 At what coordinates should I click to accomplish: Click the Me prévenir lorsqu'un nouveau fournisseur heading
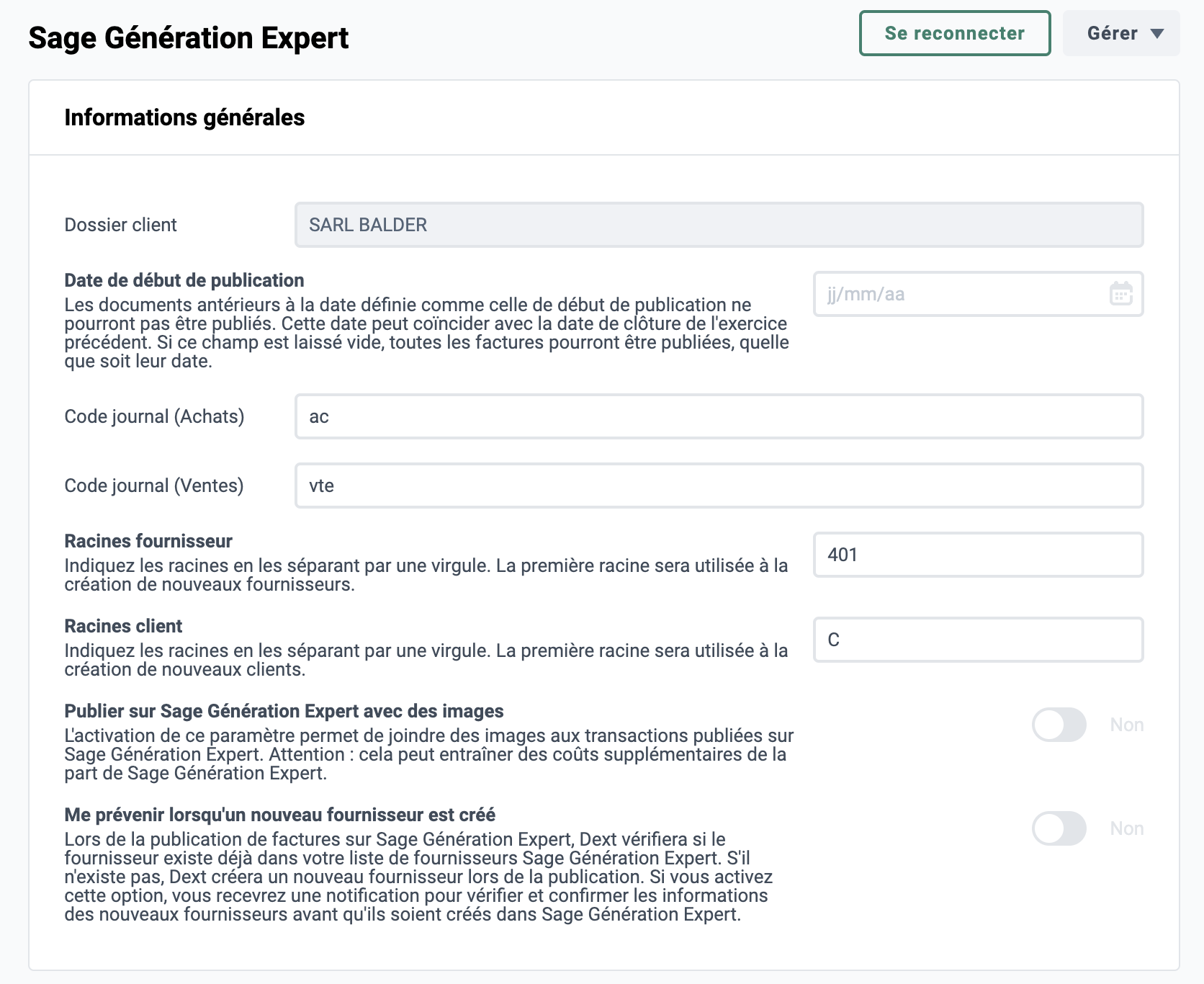coord(279,815)
